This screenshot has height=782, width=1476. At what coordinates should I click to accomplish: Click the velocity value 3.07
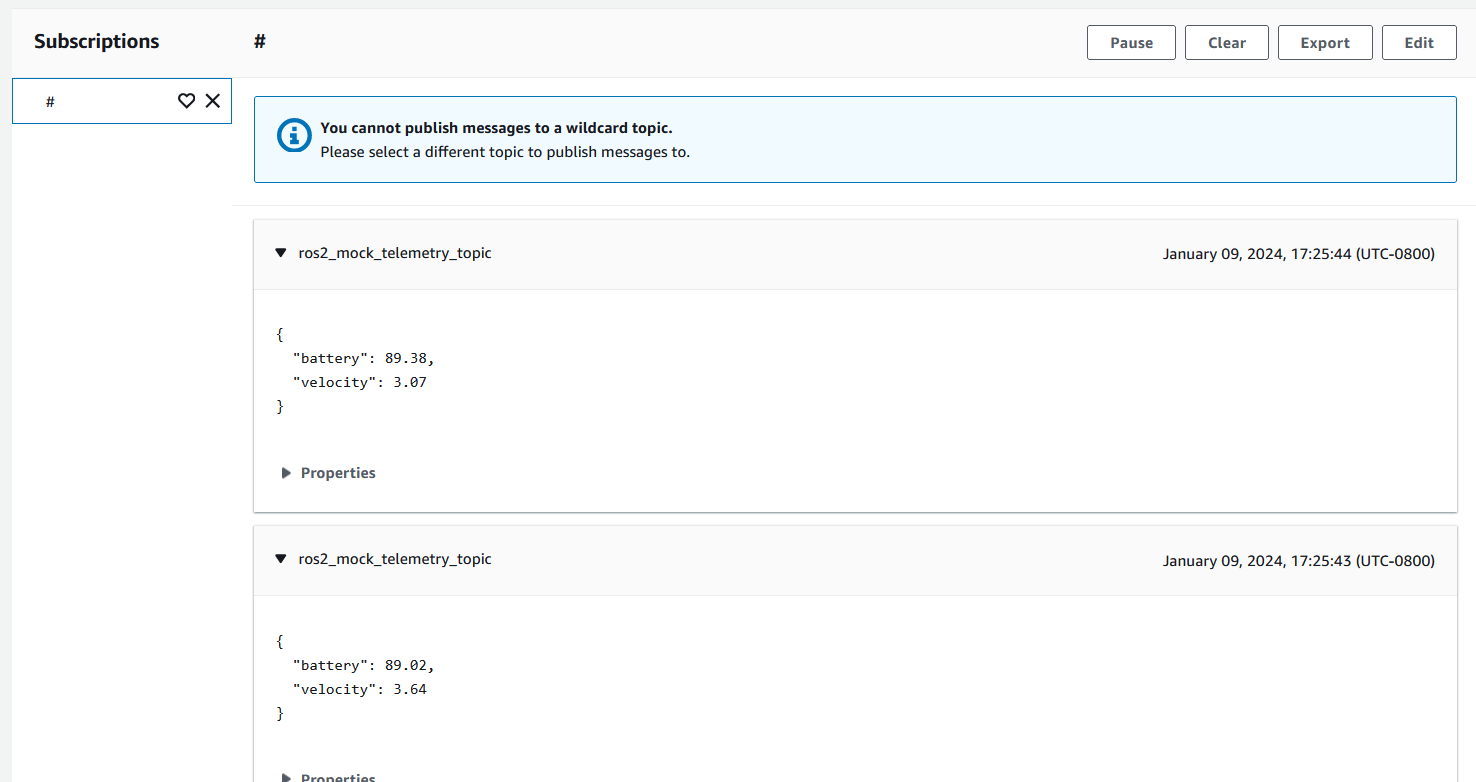click(410, 382)
